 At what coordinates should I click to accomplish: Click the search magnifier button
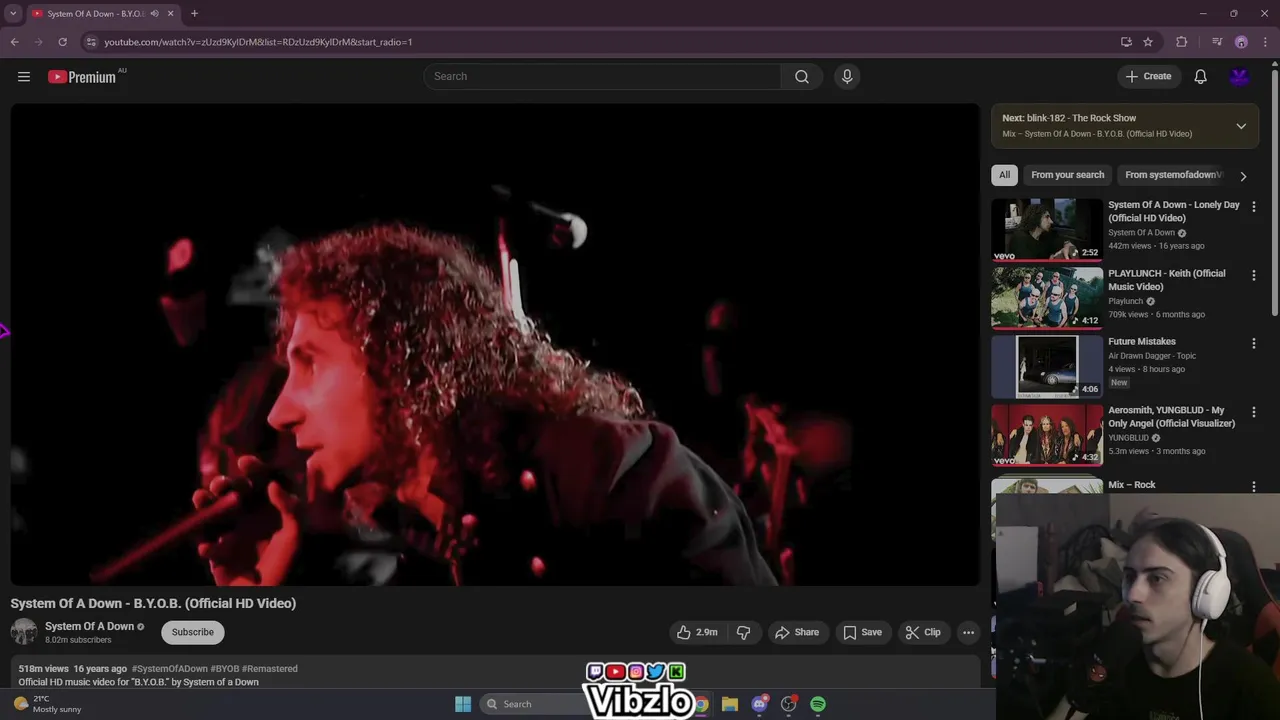802,77
